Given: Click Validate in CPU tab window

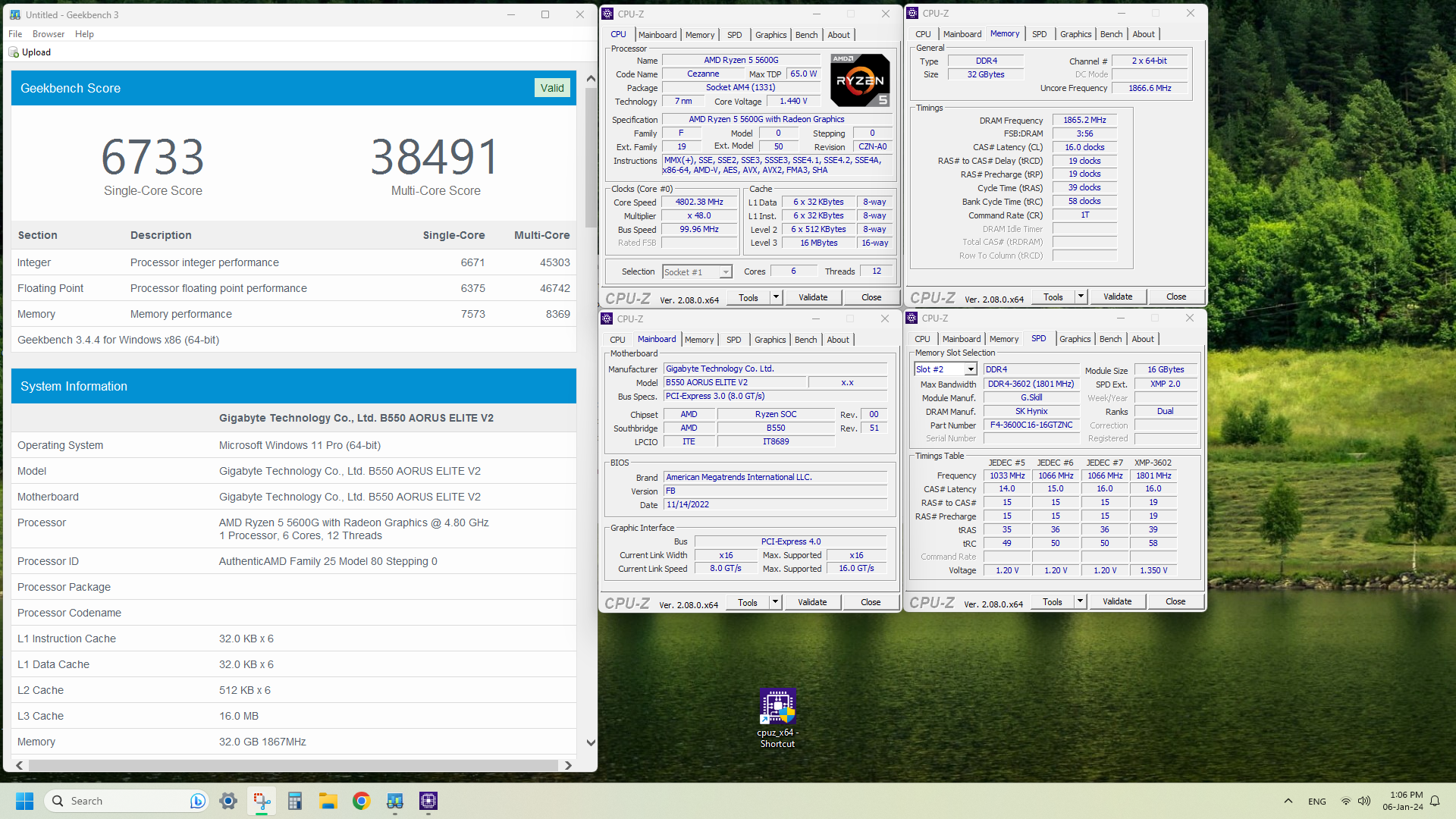Looking at the screenshot, I should click(813, 297).
